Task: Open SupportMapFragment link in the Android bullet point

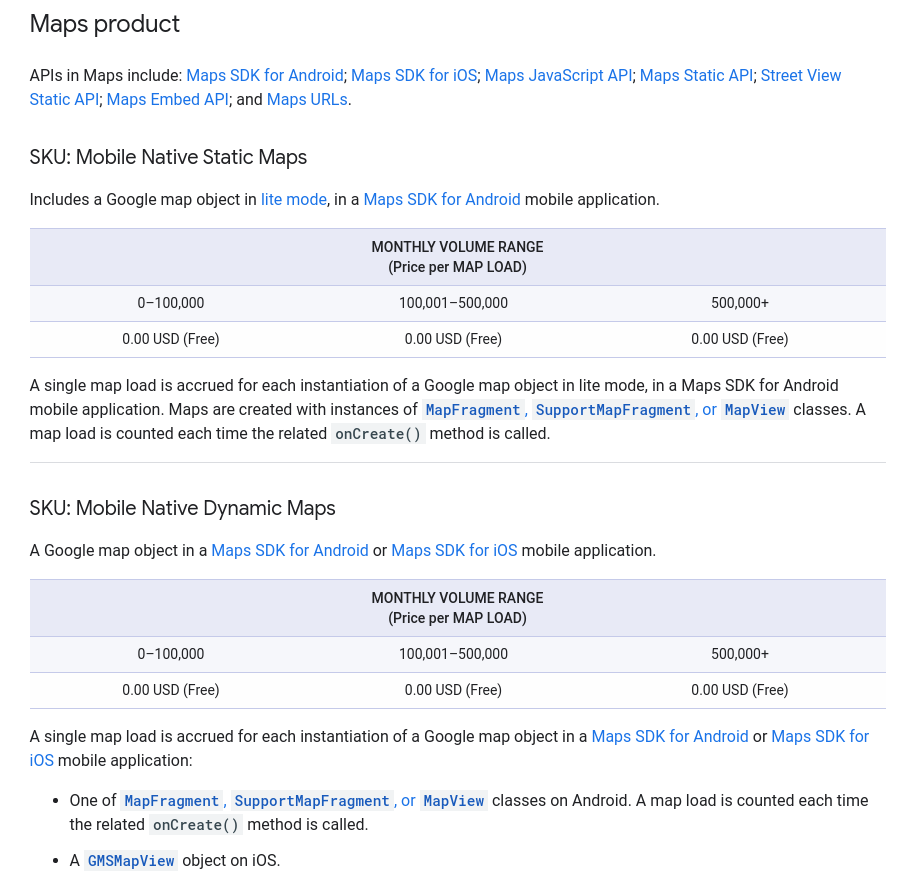Action: (312, 801)
